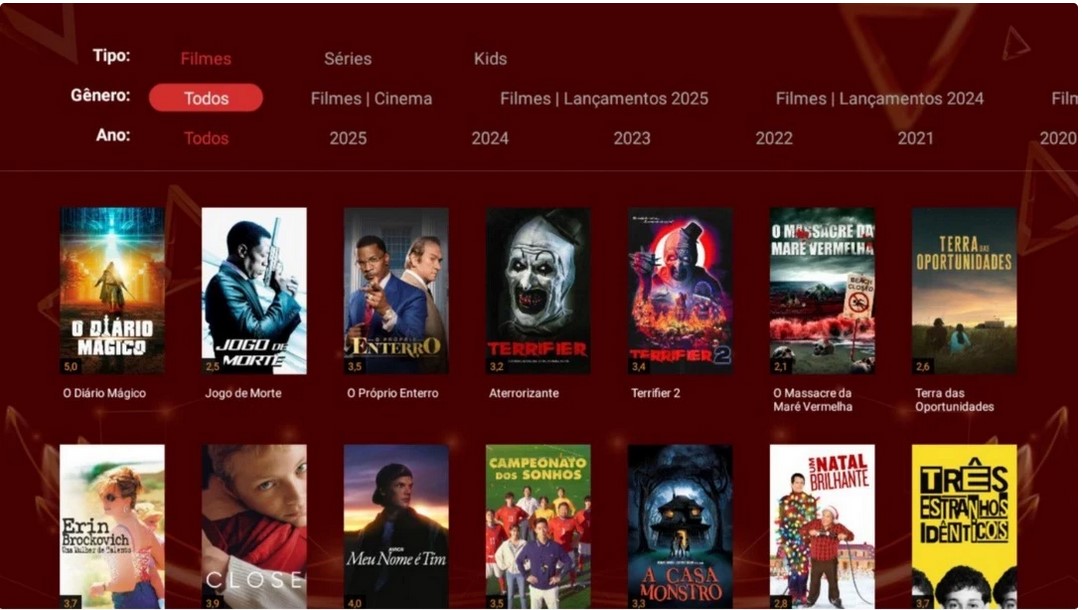Screen dimensions: 1082x610
Task: Open the Terrifier 2 poster
Action: coord(680,290)
